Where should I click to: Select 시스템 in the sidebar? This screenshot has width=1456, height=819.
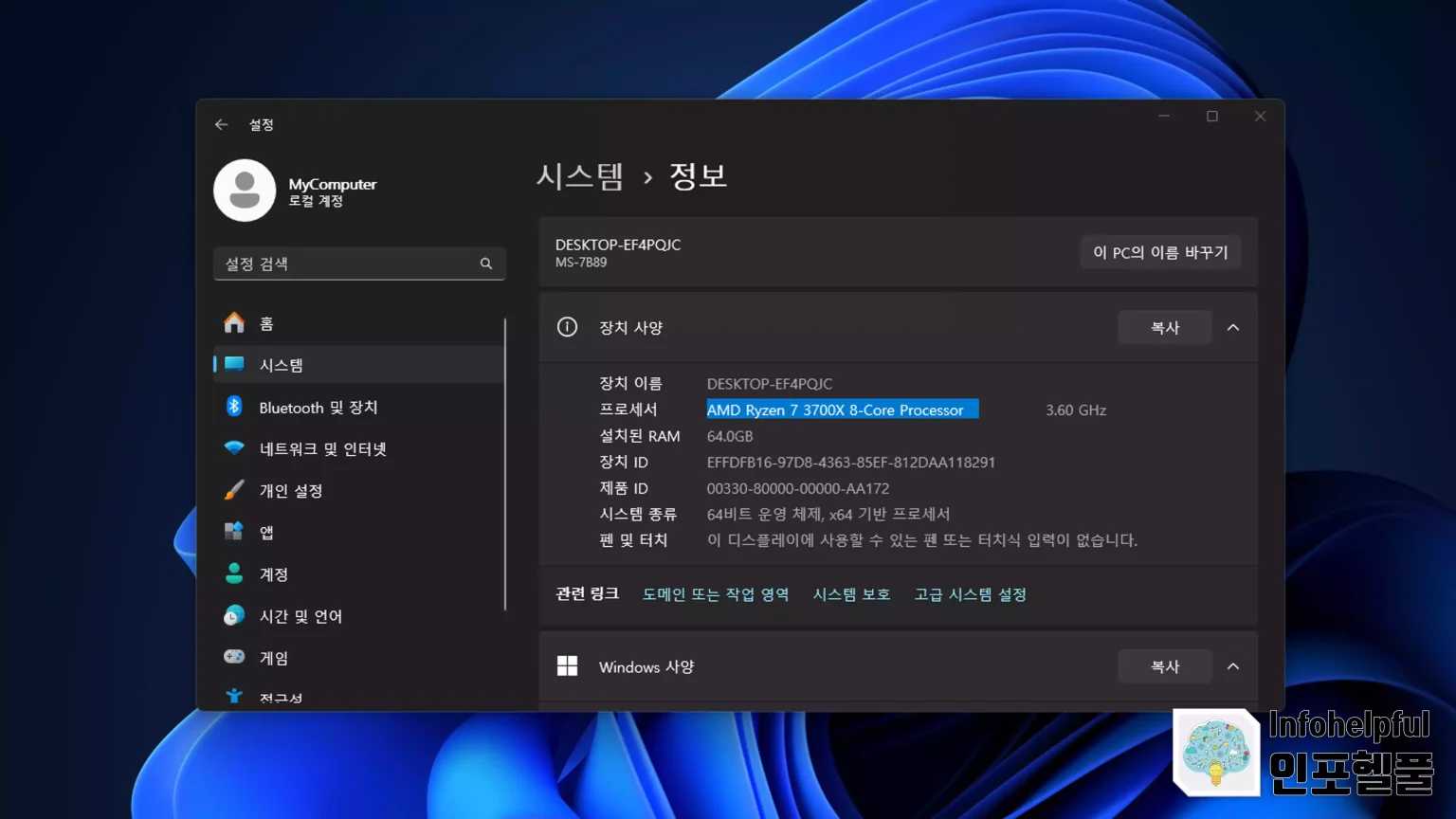[359, 365]
